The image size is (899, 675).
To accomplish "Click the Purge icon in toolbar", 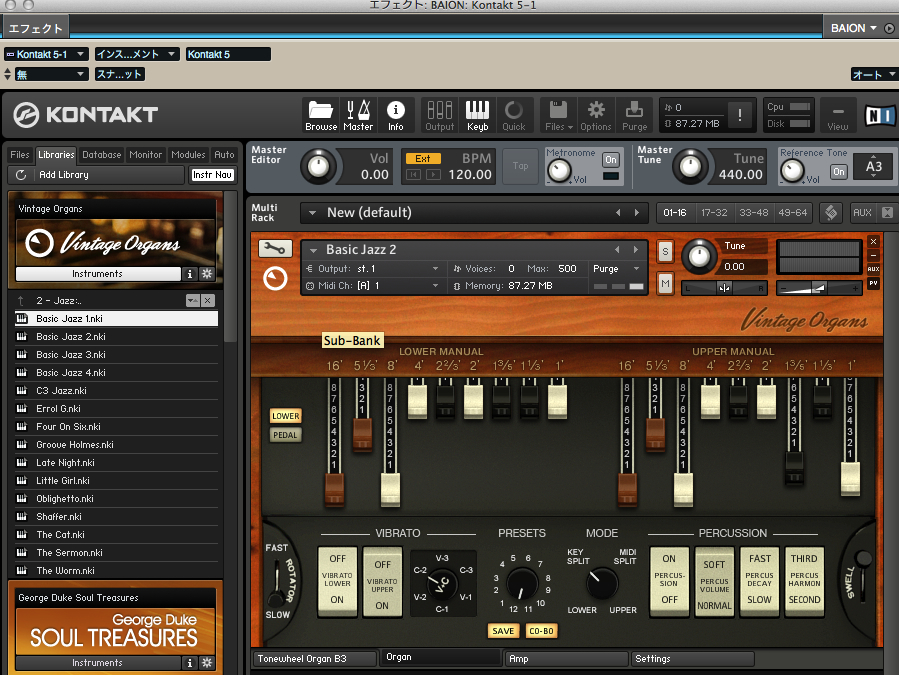I will (634, 115).
